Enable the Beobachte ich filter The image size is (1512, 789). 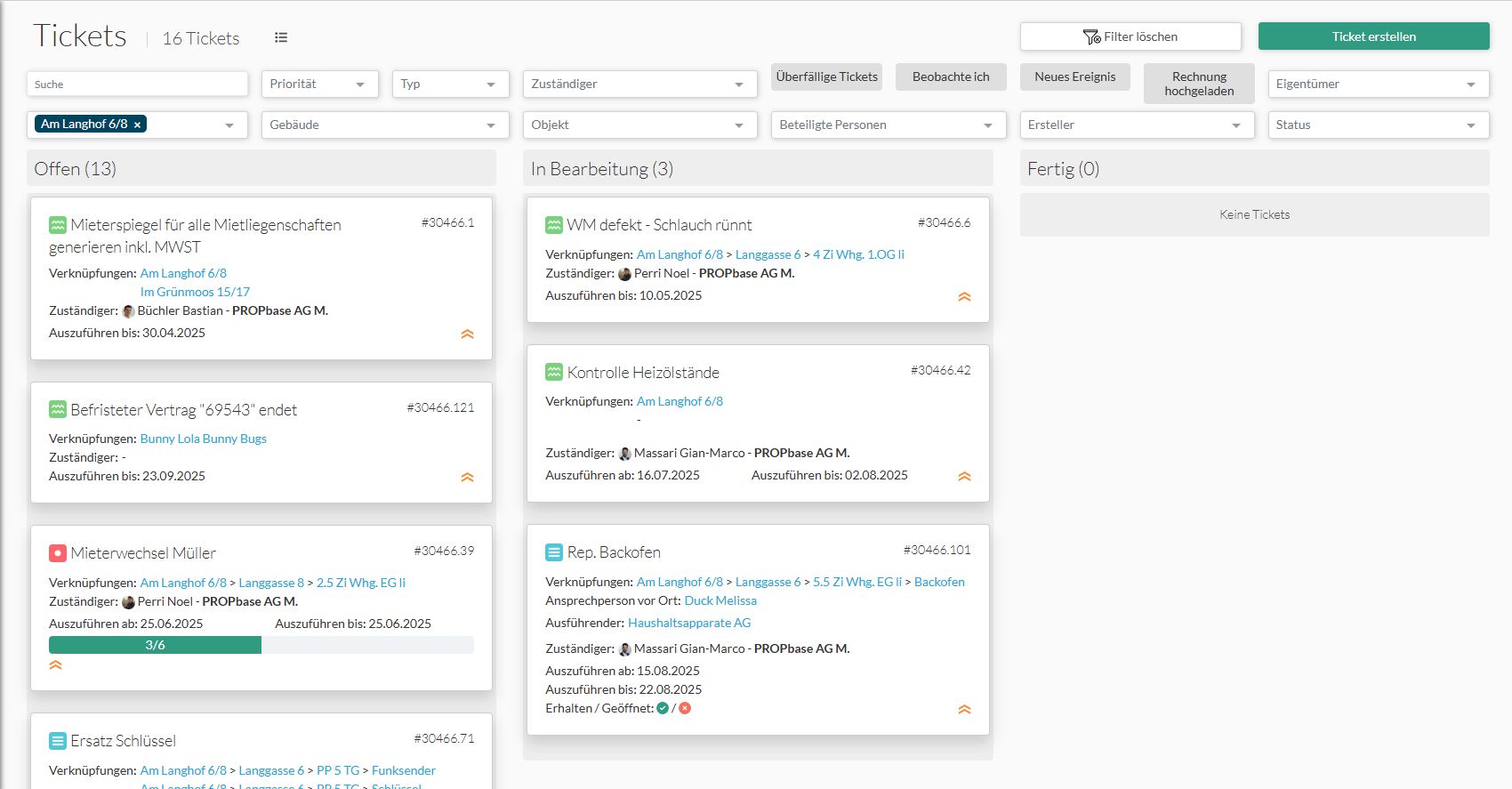(x=950, y=76)
